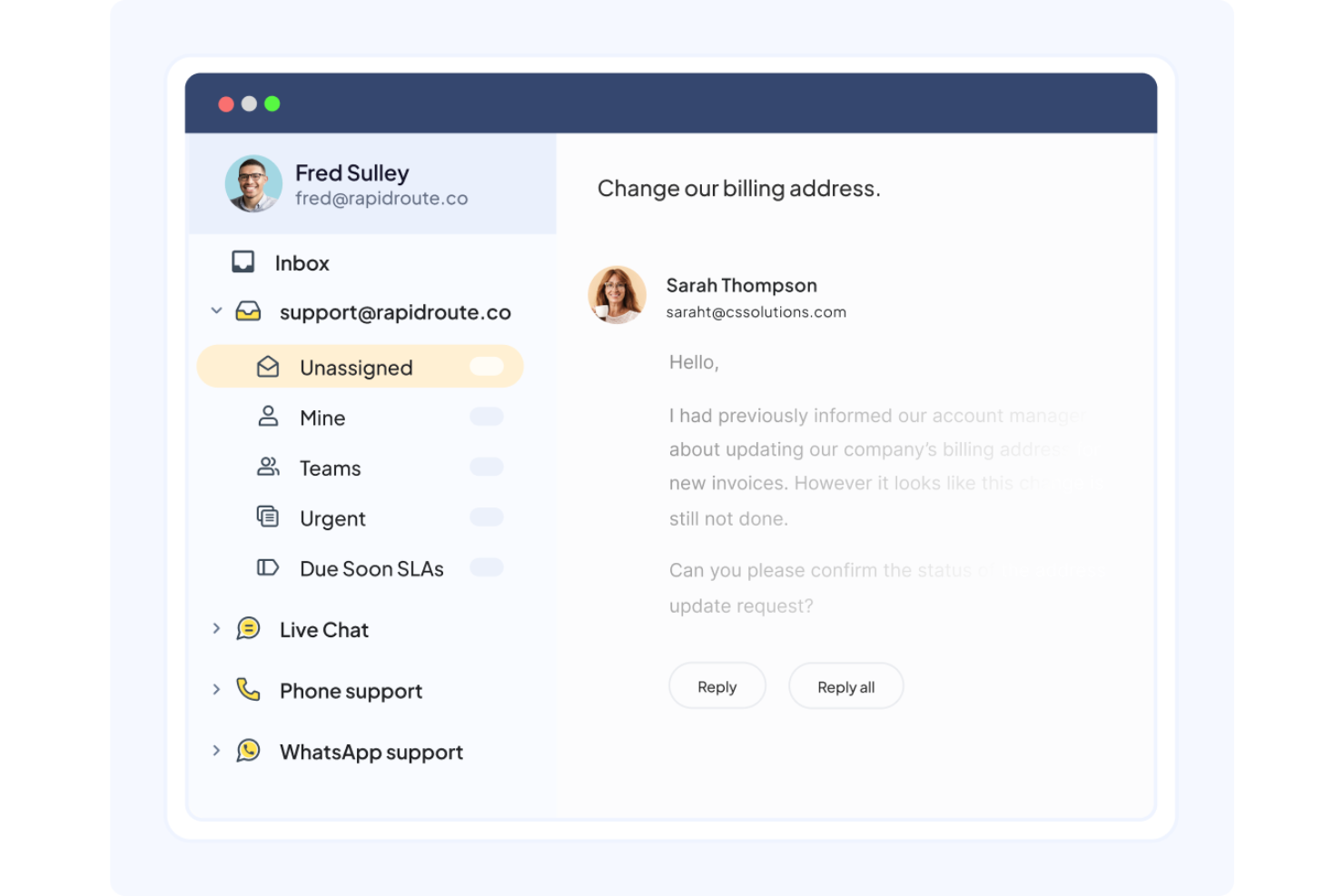Image resolution: width=1344 pixels, height=896 pixels.
Task: Toggle the switch beside Mine
Action: pyautogui.click(x=487, y=417)
